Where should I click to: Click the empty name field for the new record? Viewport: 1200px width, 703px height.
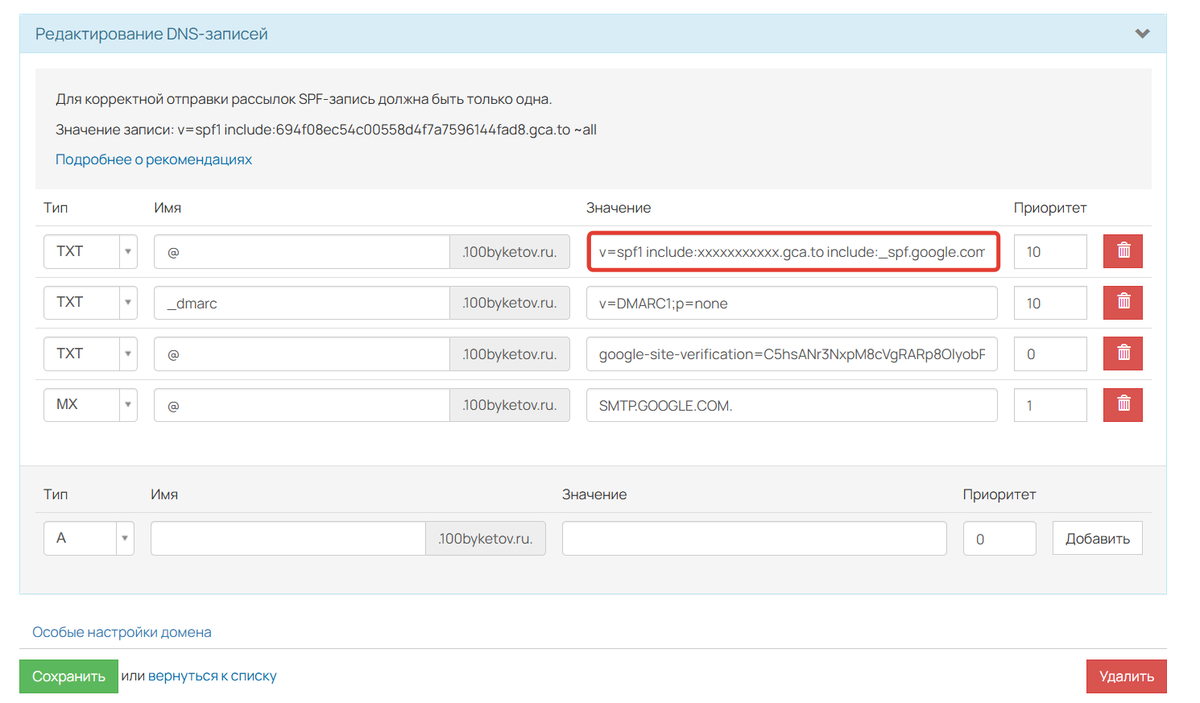tap(289, 538)
